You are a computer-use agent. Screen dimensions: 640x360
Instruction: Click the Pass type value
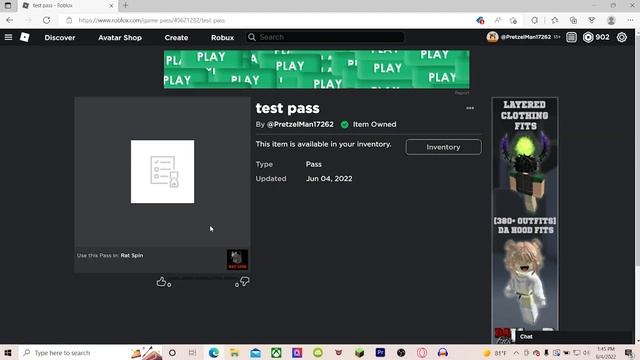click(313, 164)
